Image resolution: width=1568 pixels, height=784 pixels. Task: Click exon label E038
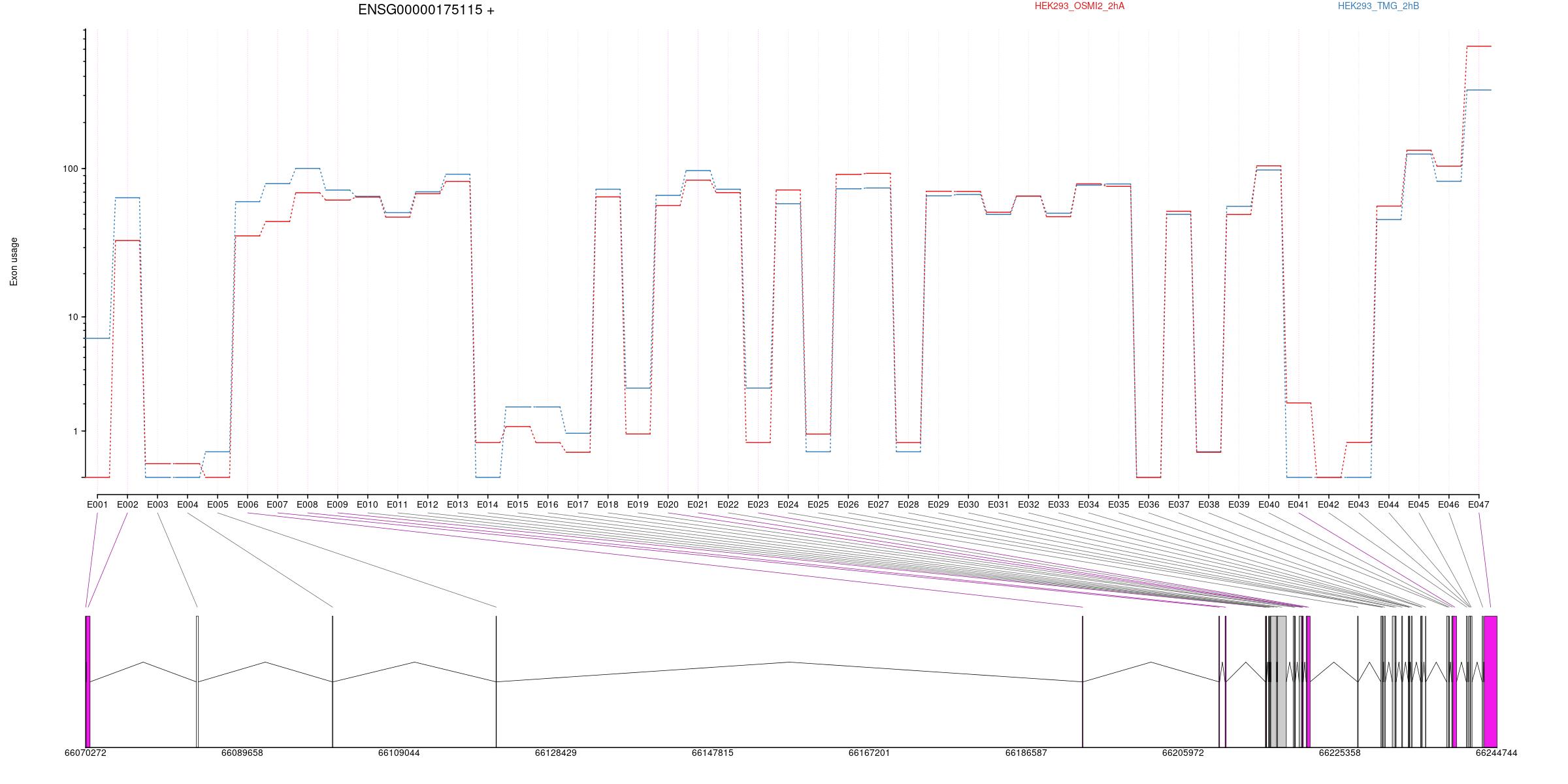click(x=1209, y=504)
